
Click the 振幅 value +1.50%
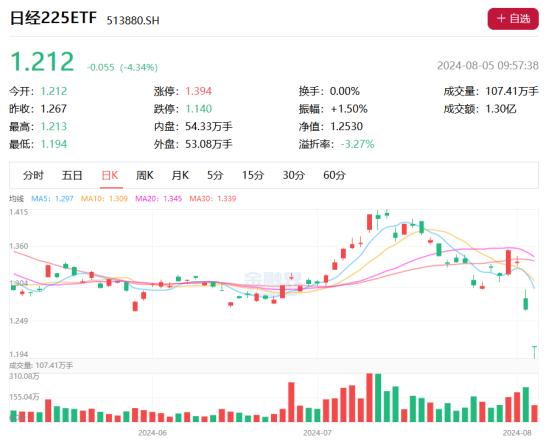click(349, 109)
